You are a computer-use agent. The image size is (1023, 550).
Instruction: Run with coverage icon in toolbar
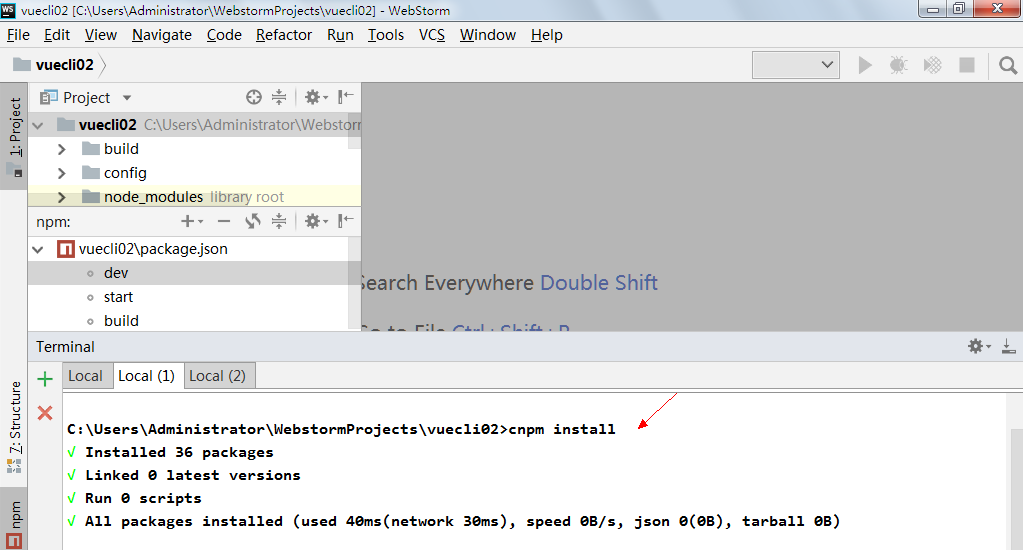coord(933,65)
